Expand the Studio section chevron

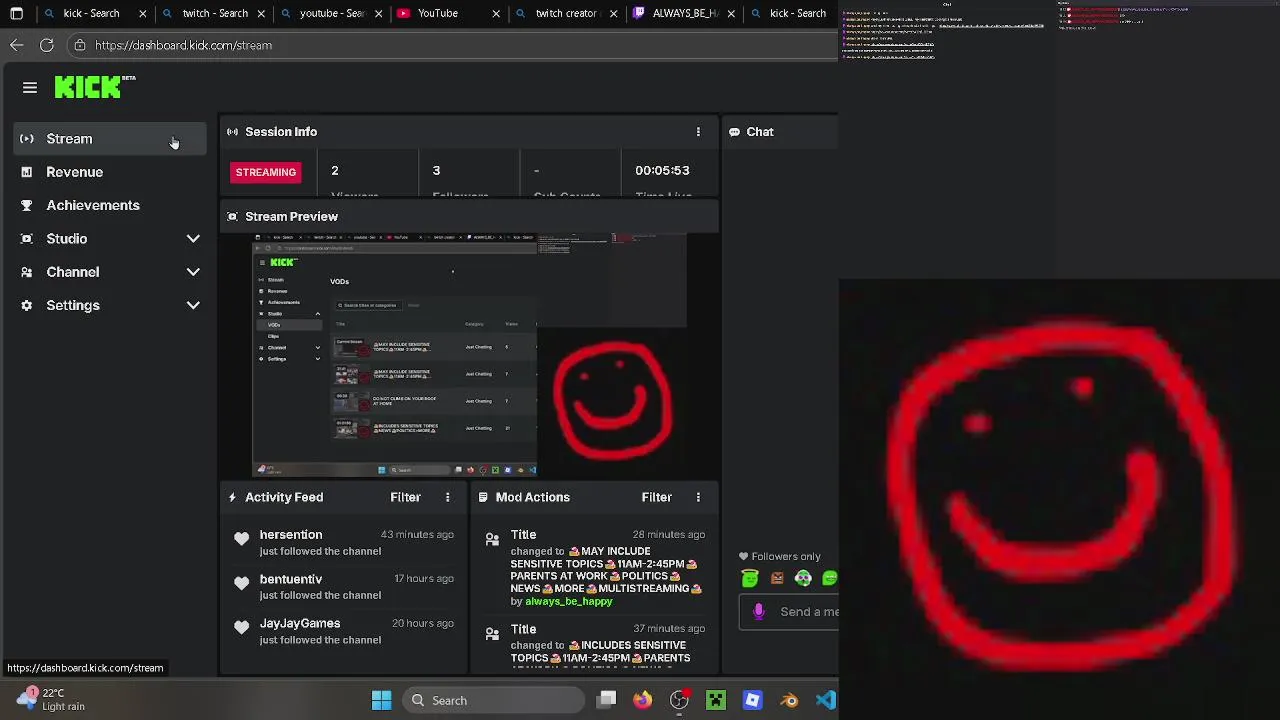[193, 239]
